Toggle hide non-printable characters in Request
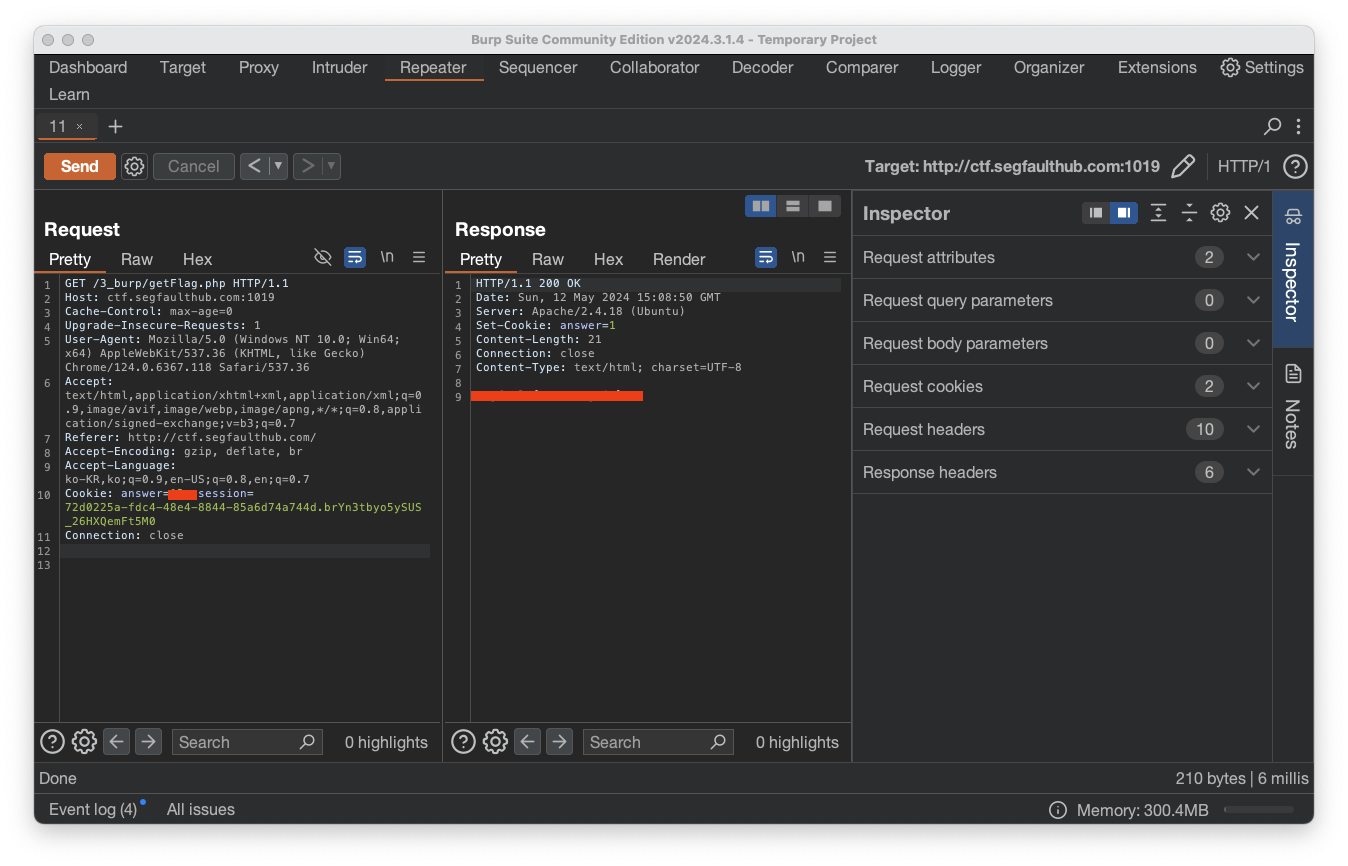 click(x=322, y=258)
